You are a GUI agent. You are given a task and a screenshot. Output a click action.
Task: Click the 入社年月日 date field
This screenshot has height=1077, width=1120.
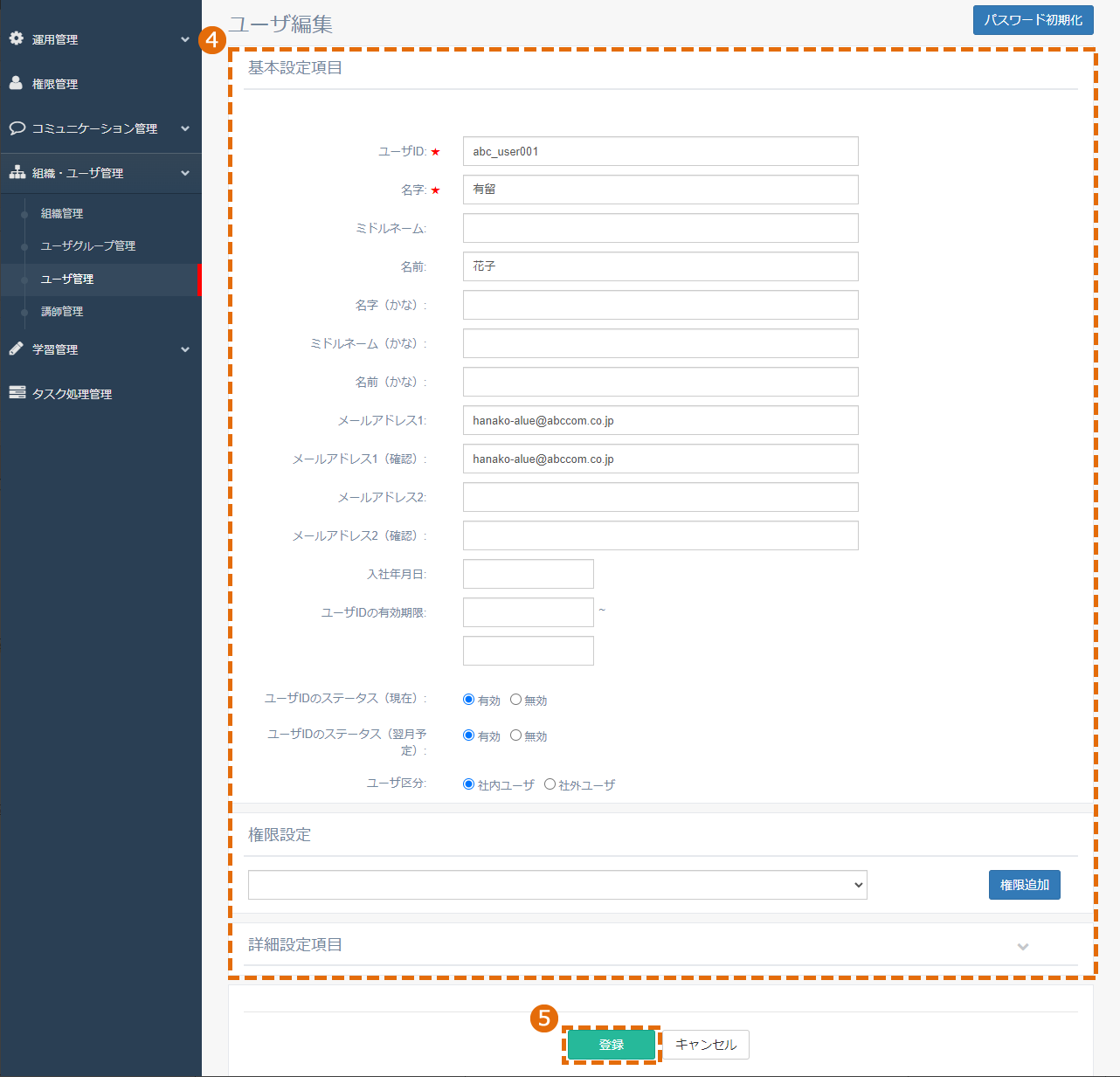529,574
